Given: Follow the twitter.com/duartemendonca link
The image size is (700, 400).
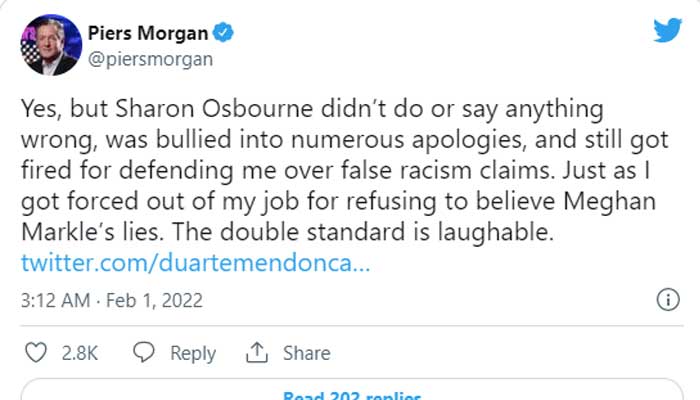Looking at the screenshot, I should click(x=196, y=265).
